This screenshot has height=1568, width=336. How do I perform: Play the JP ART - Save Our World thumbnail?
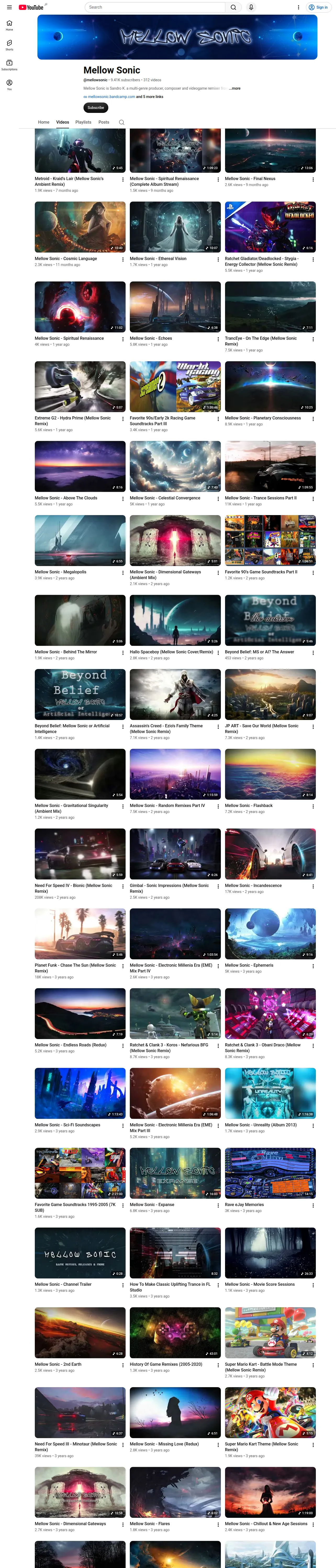(270, 695)
